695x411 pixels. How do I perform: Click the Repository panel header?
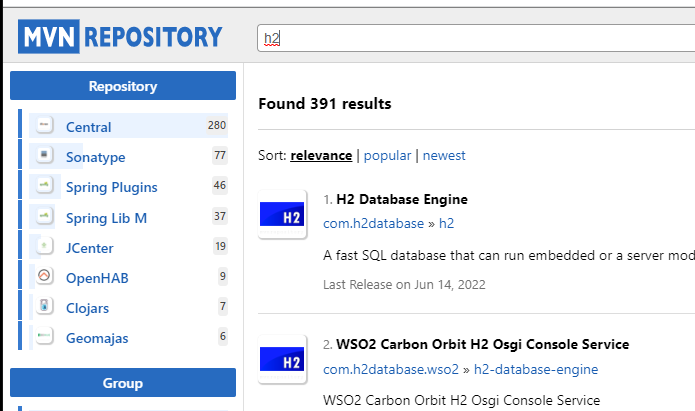(x=123, y=86)
